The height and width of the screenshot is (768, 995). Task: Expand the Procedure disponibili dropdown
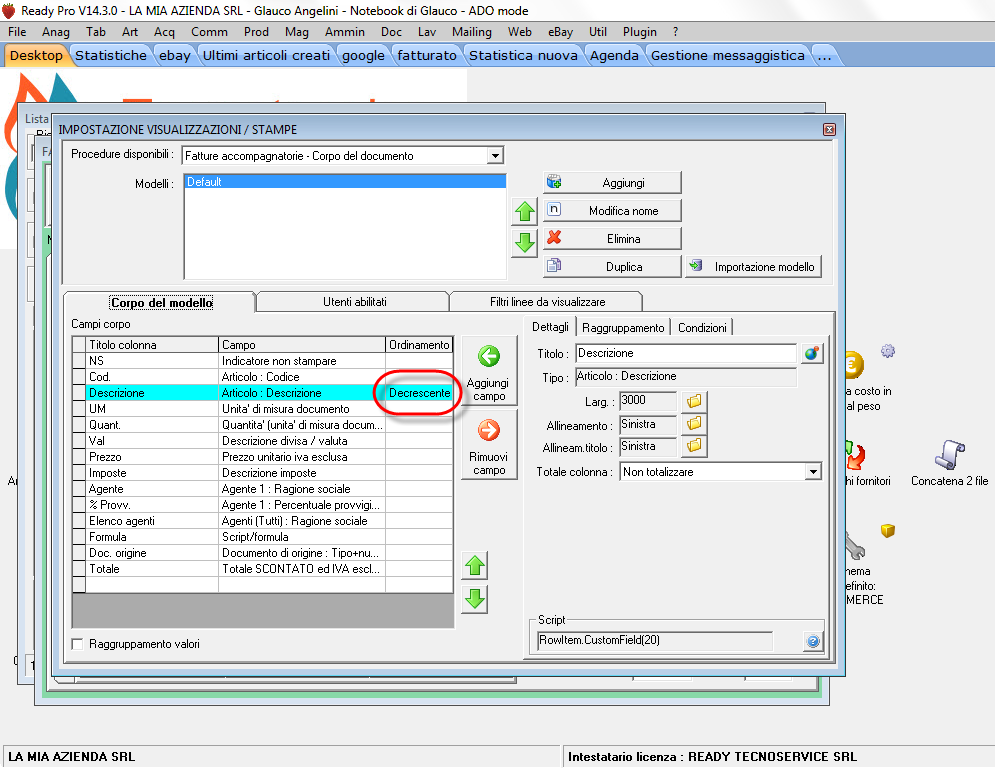click(494, 156)
